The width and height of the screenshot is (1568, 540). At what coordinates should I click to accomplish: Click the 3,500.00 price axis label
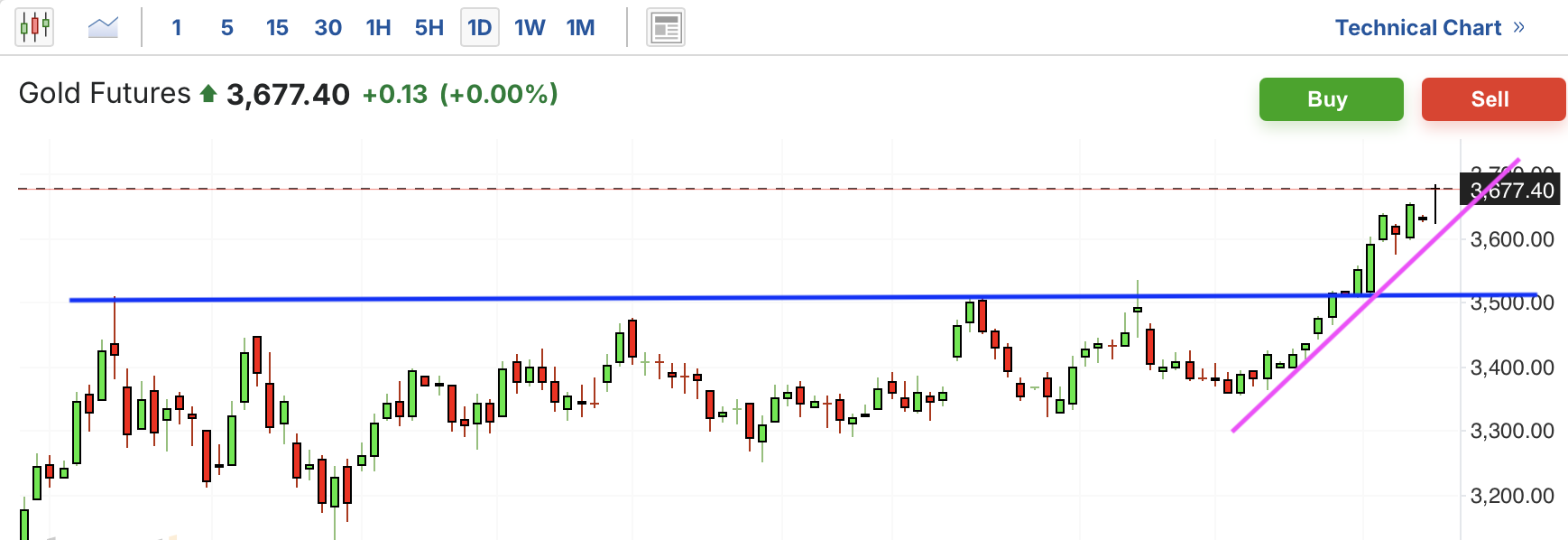[1512, 303]
